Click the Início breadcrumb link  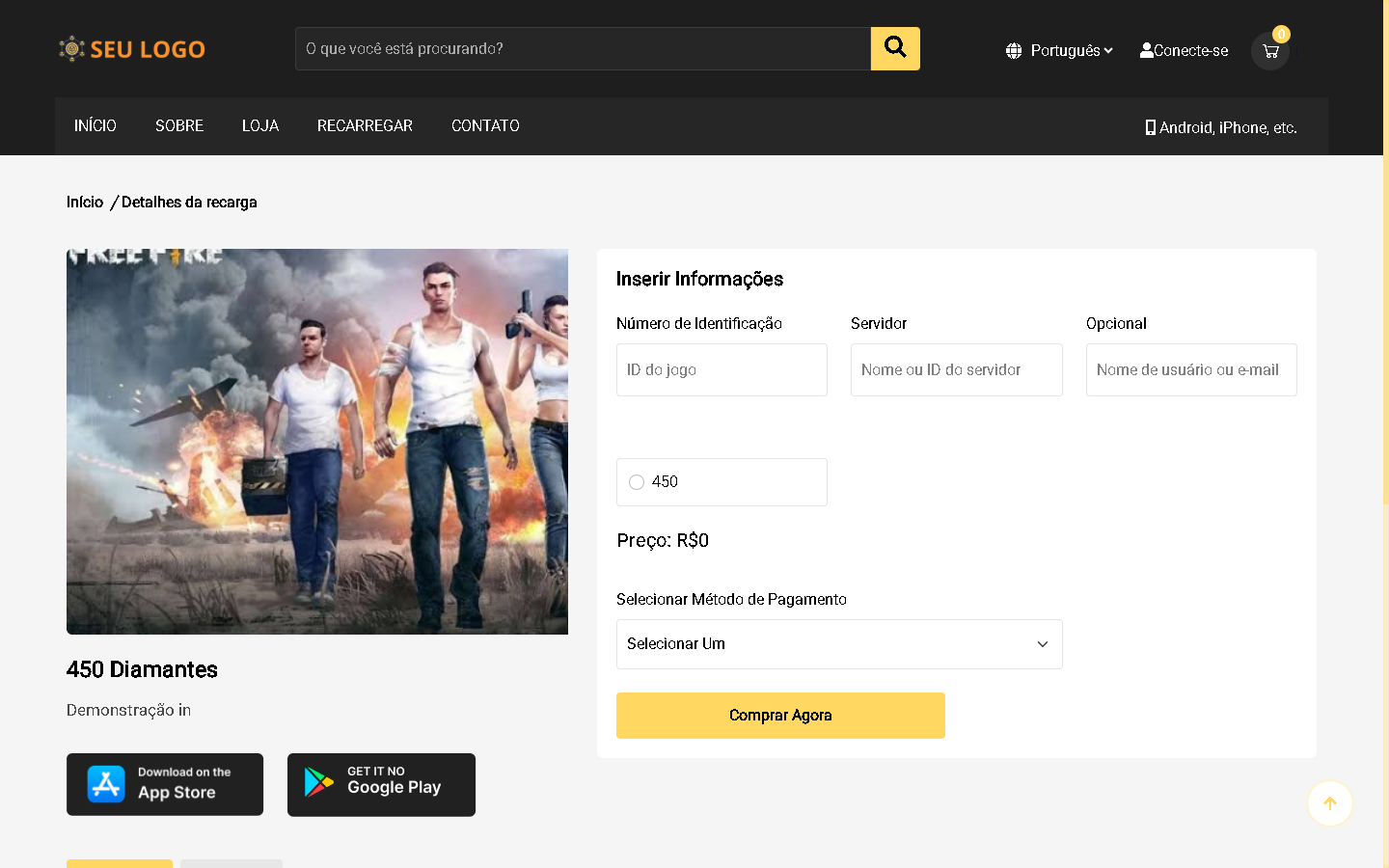[x=85, y=202]
